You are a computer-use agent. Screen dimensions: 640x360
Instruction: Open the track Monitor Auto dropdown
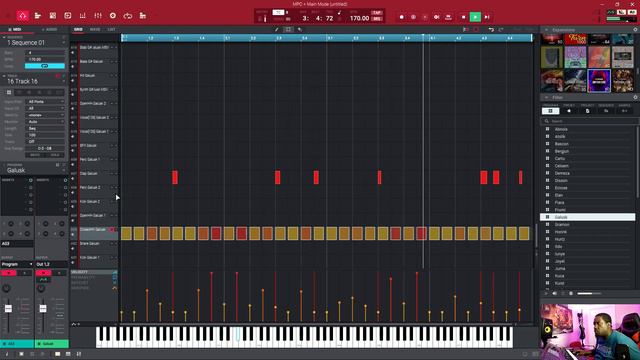pos(46,122)
